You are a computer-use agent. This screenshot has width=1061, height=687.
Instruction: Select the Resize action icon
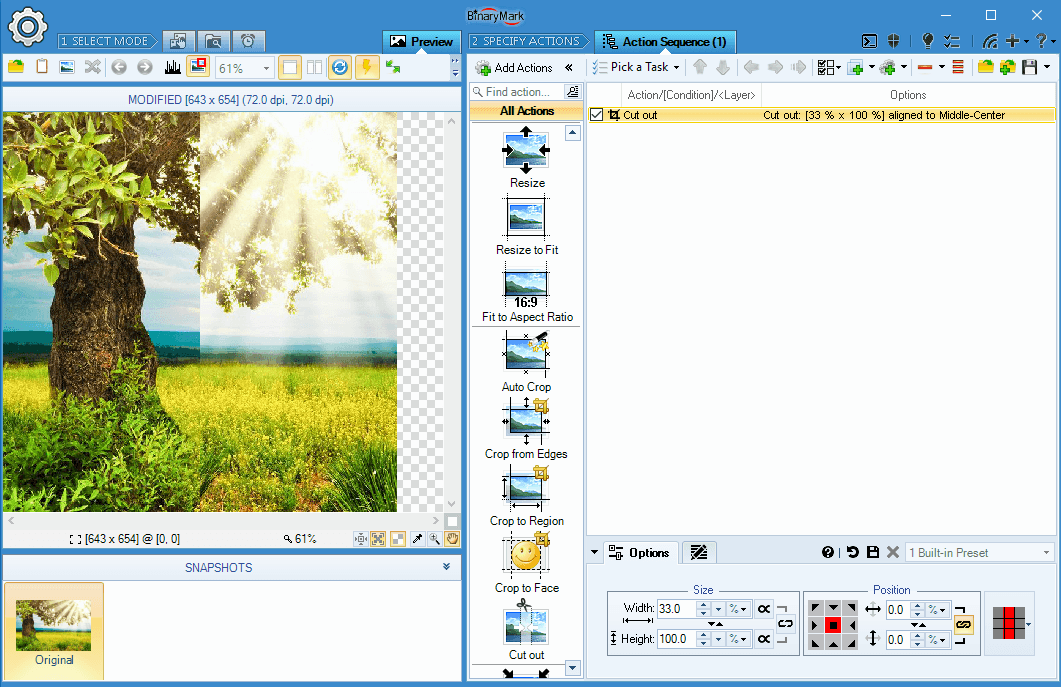526,151
